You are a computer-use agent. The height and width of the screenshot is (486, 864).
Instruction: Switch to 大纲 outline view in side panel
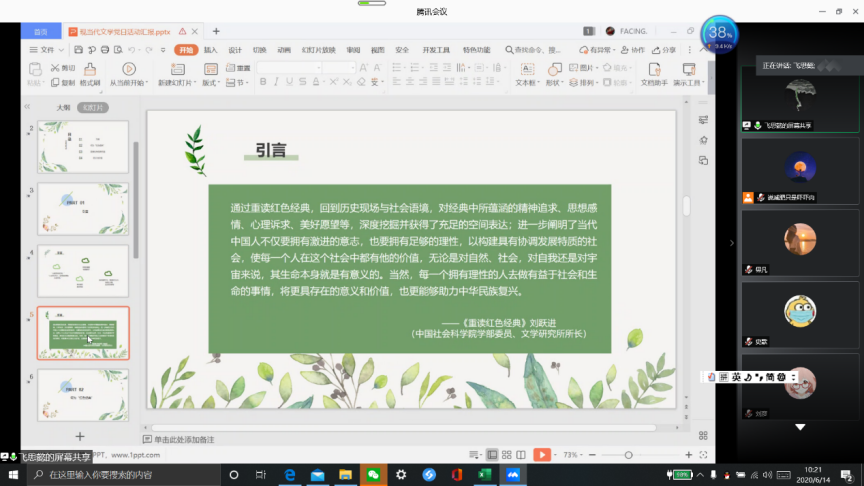pos(63,107)
